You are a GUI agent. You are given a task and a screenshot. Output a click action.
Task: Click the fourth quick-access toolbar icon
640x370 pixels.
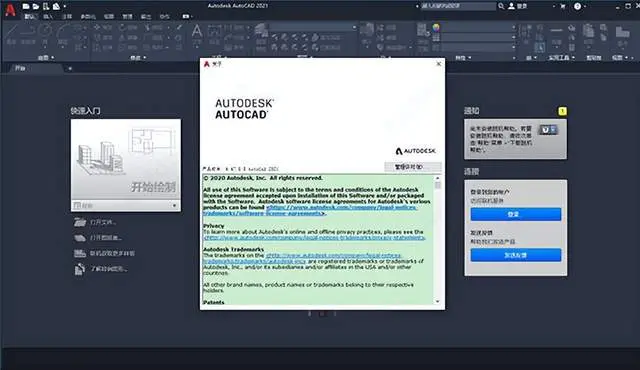pos(56,6)
